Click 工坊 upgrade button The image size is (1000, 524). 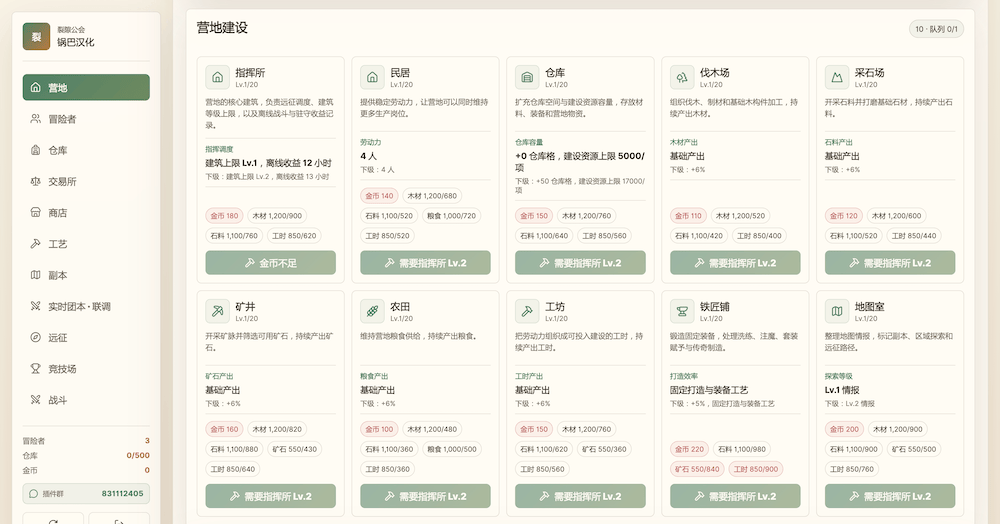580,496
